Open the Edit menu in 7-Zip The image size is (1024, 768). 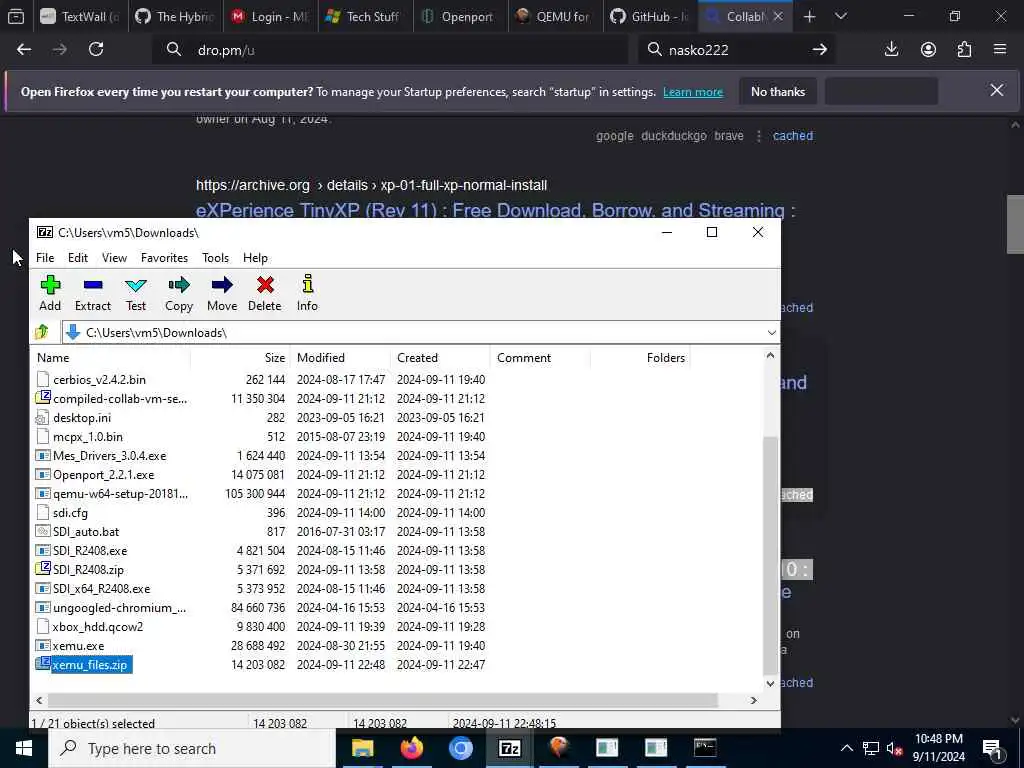point(78,258)
